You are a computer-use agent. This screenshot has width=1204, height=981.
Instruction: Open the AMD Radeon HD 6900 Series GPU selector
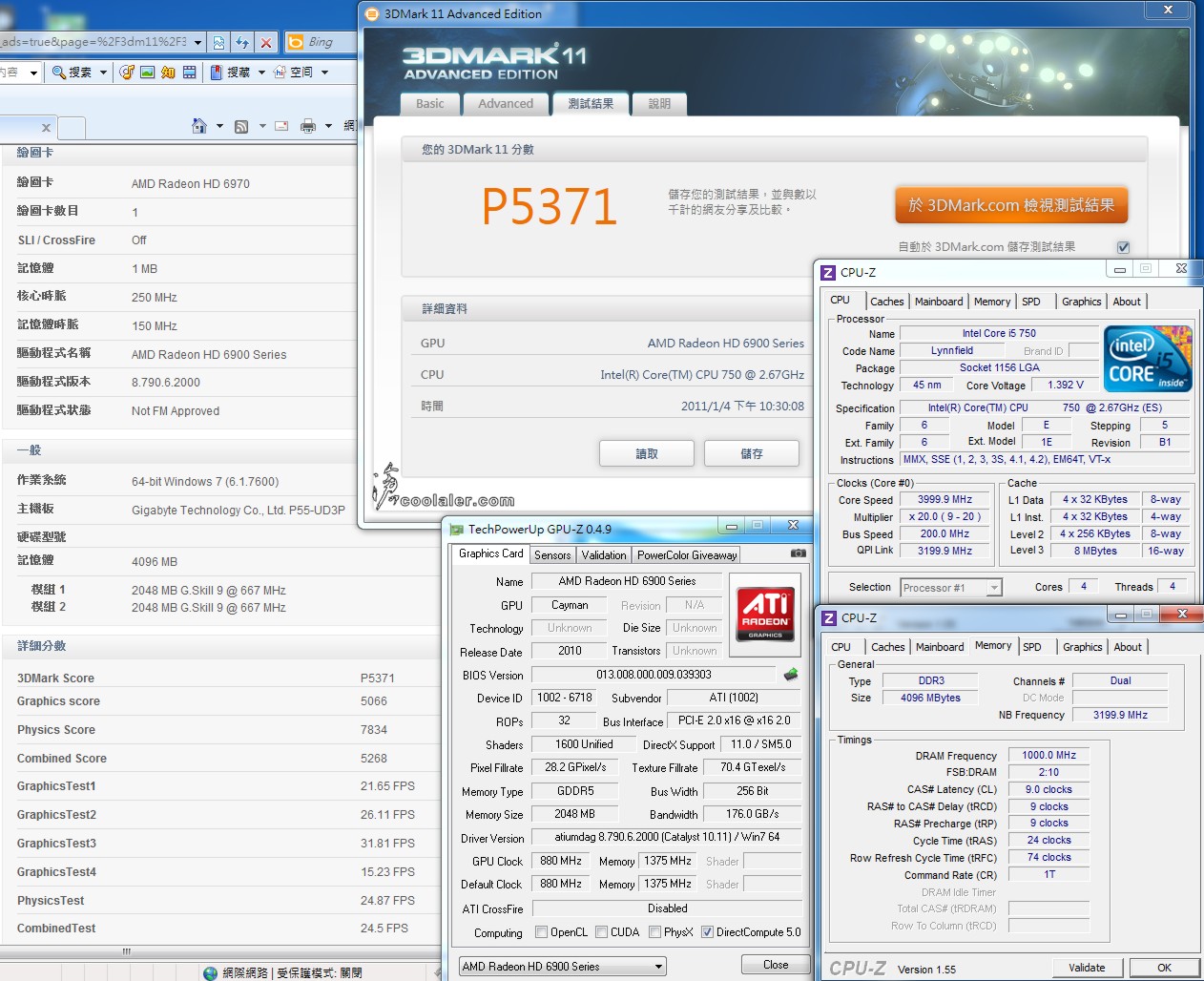pyautogui.click(x=563, y=967)
